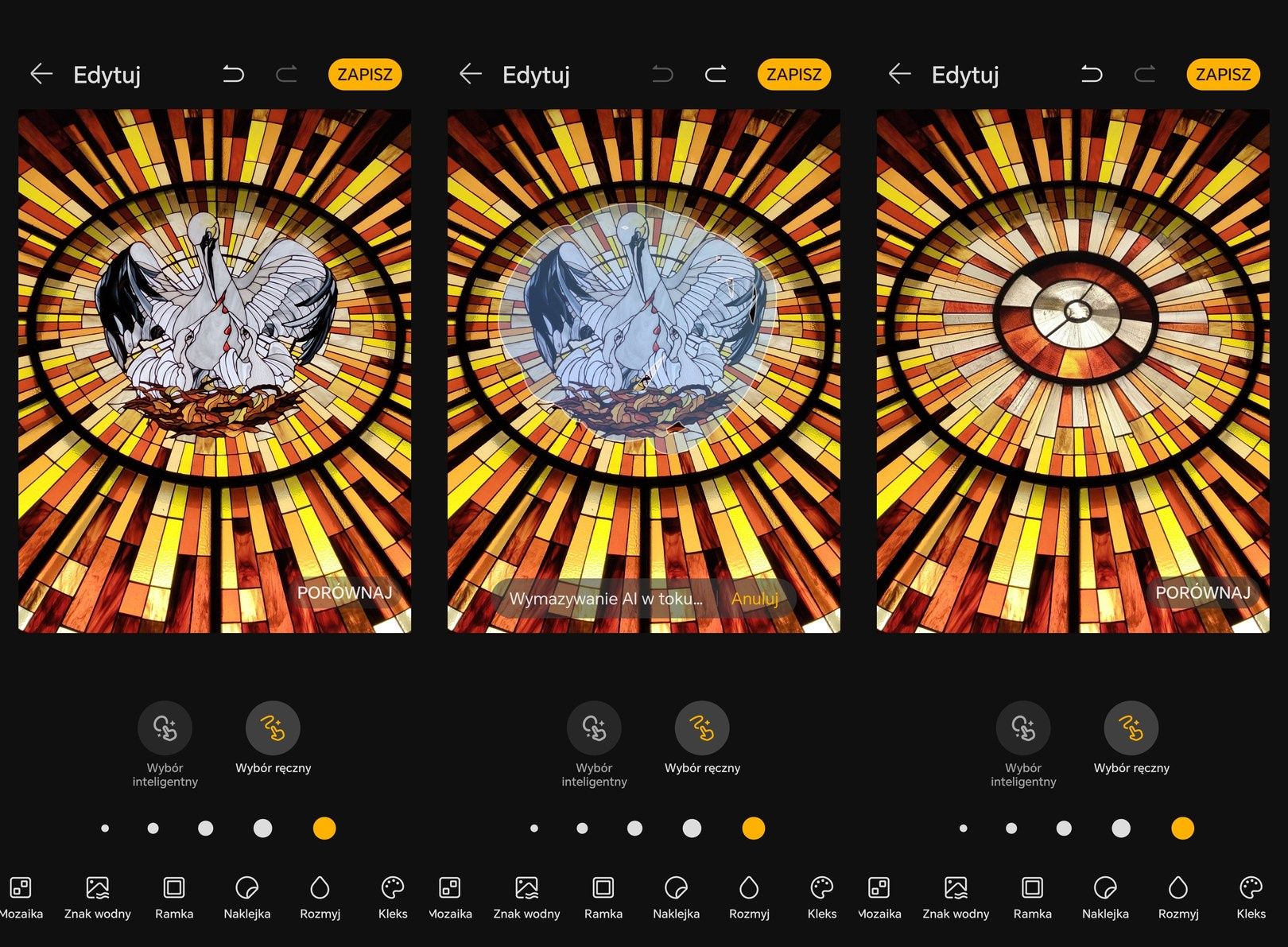Redo edit in right editor screen
The width and height of the screenshot is (1288, 947).
(1145, 75)
